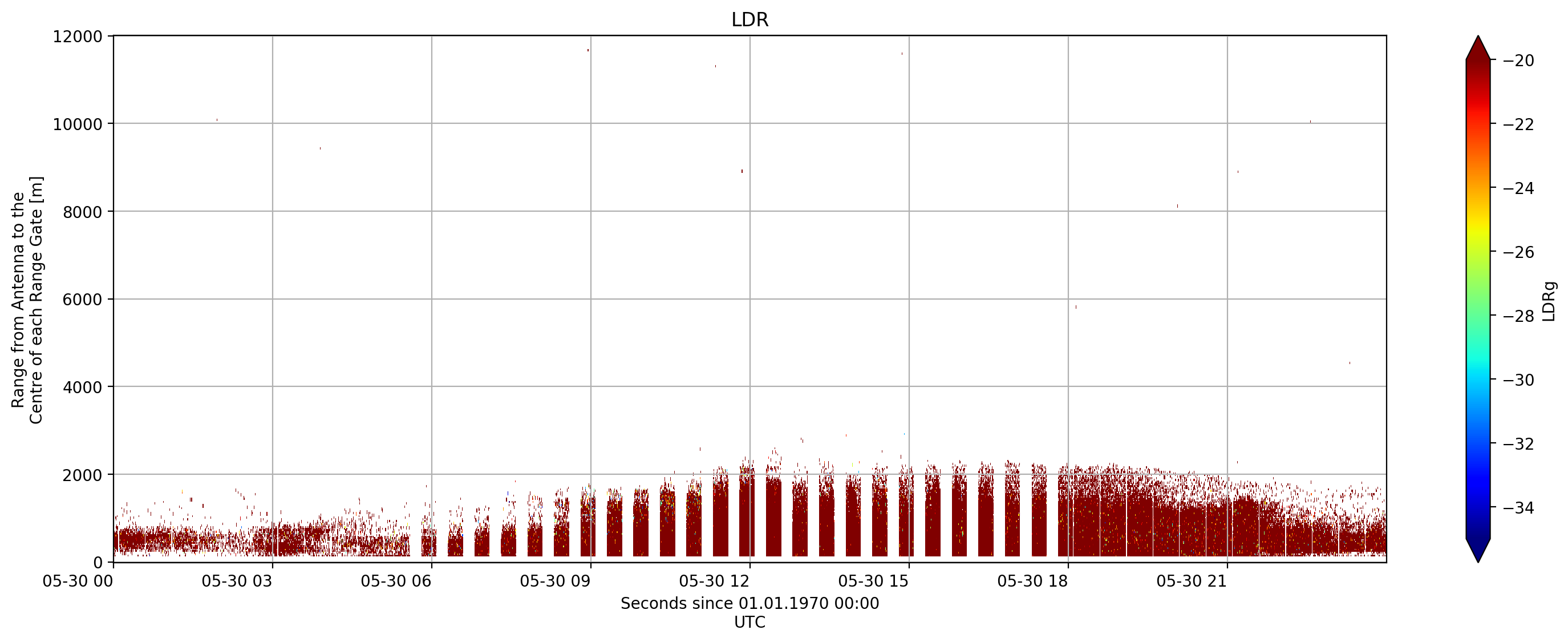This screenshot has width=1568, height=642.
Task: Click the LDR plot title
Action: [749, 19]
